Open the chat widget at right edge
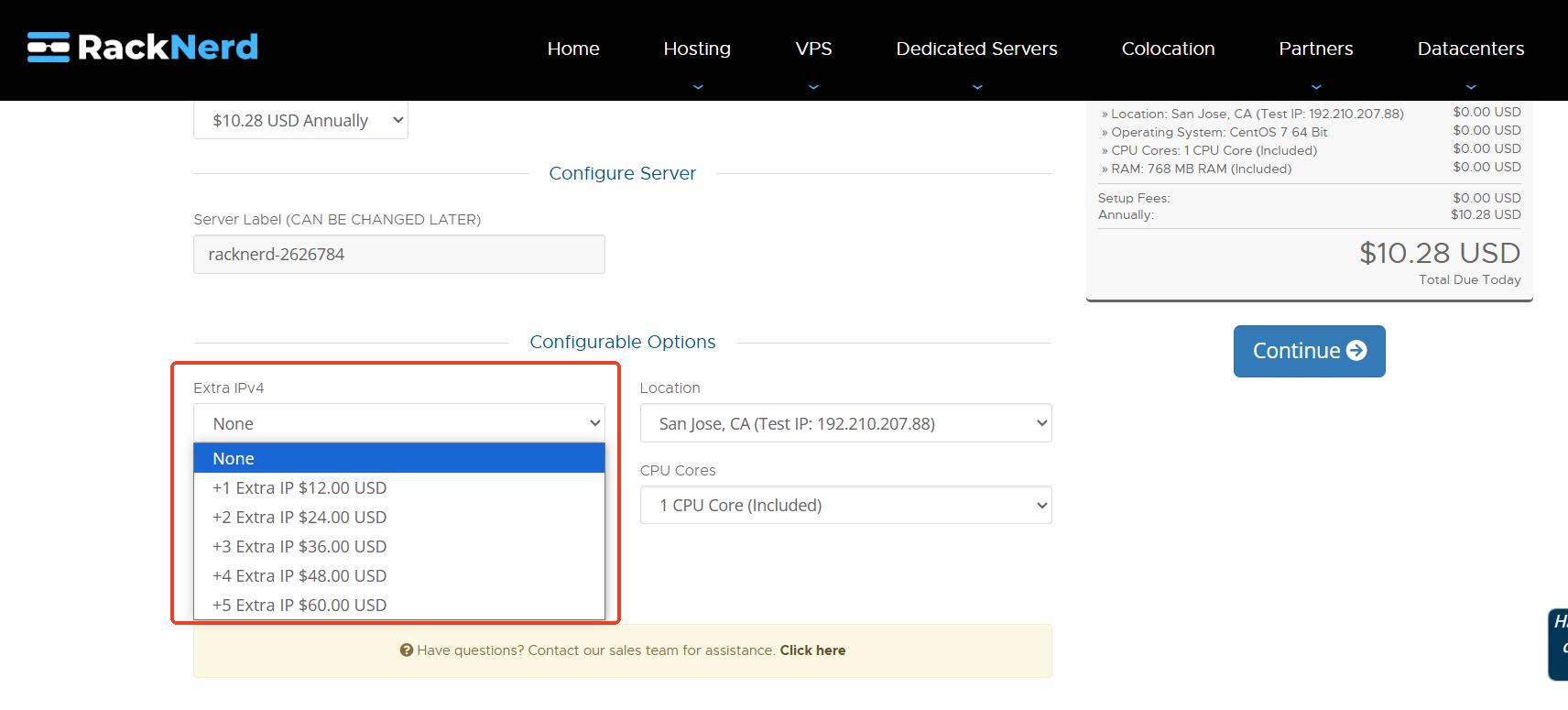 [1558, 644]
